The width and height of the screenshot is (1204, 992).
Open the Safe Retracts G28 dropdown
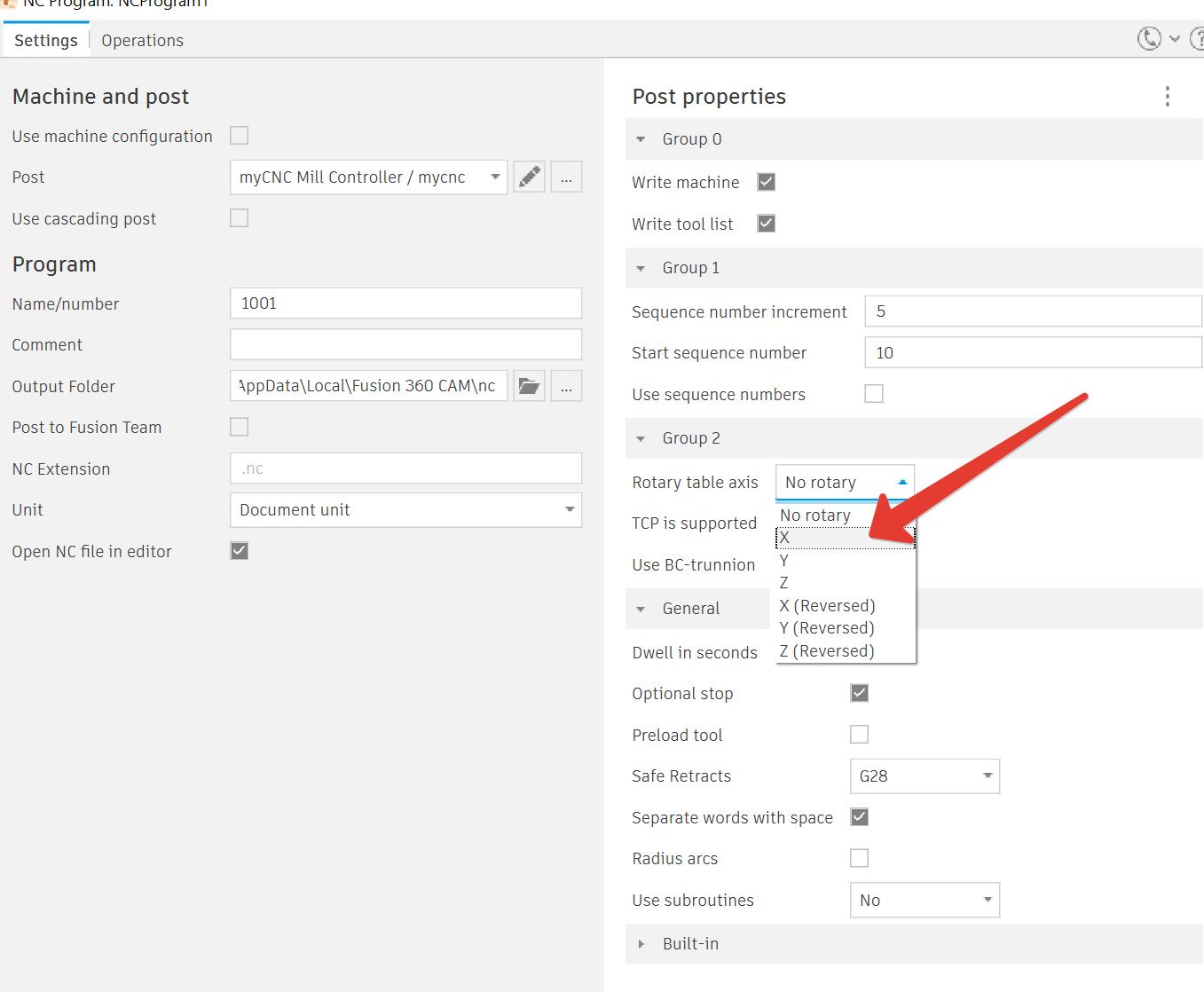[x=925, y=776]
